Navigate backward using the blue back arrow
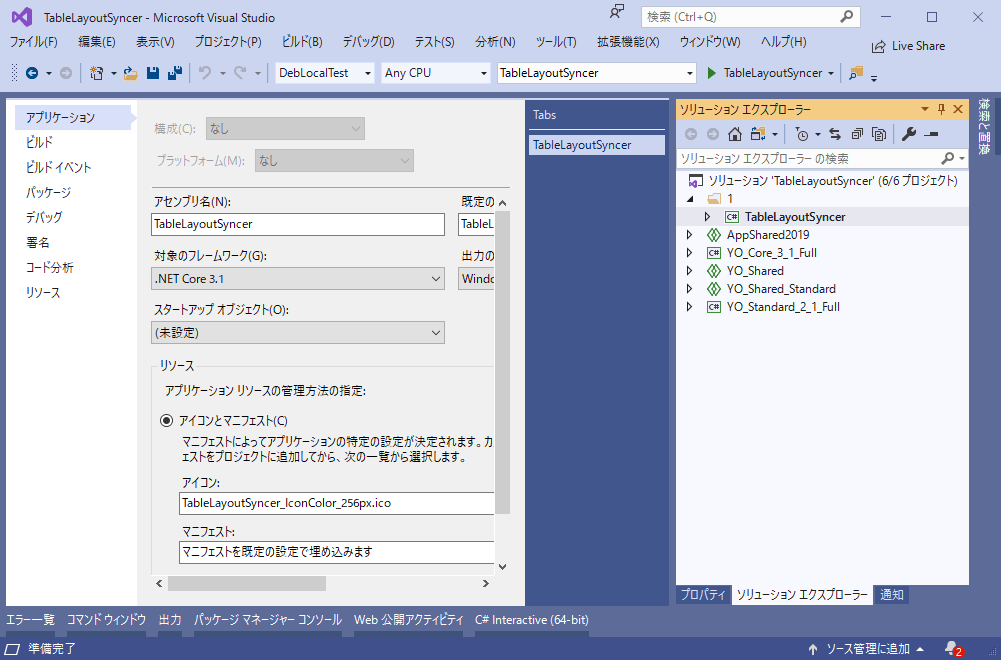1001x660 pixels. tap(31, 73)
